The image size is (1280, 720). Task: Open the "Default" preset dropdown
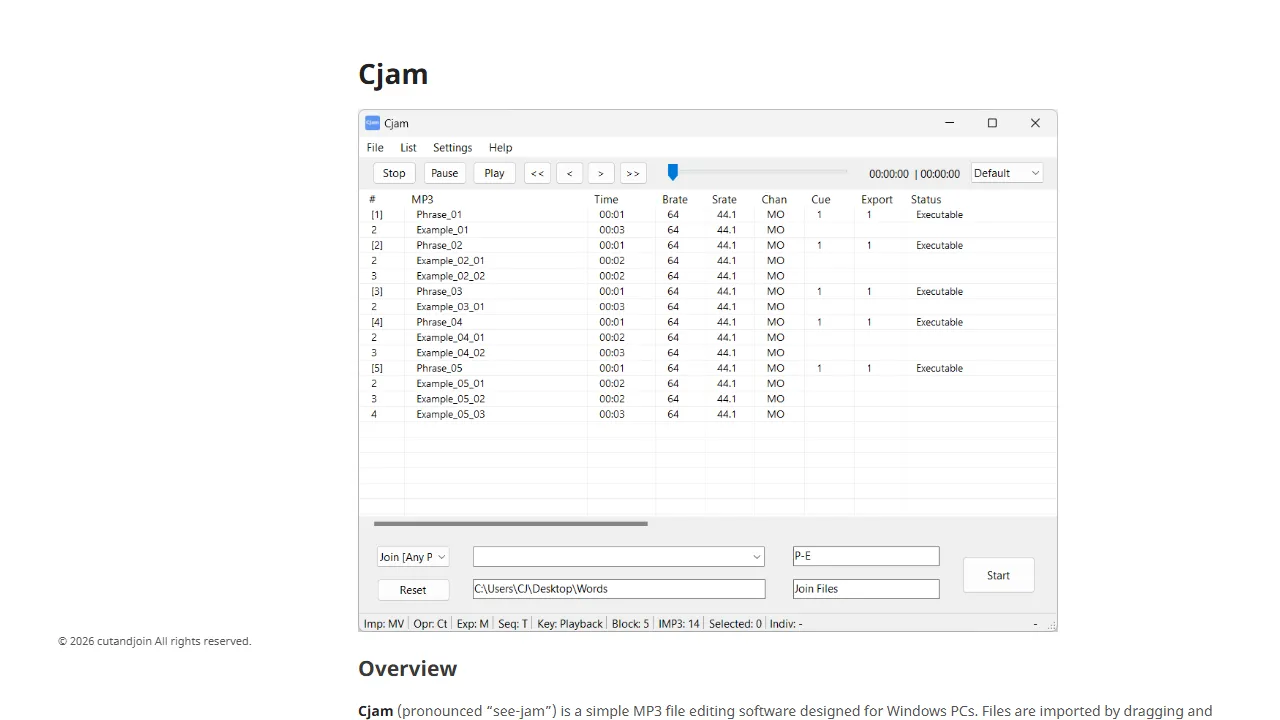(x=1006, y=172)
